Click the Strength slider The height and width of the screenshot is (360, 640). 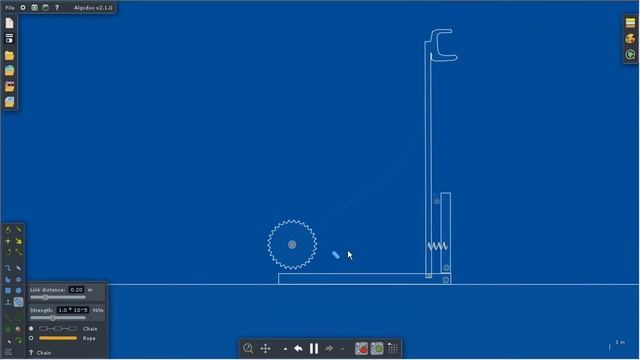coord(58,318)
